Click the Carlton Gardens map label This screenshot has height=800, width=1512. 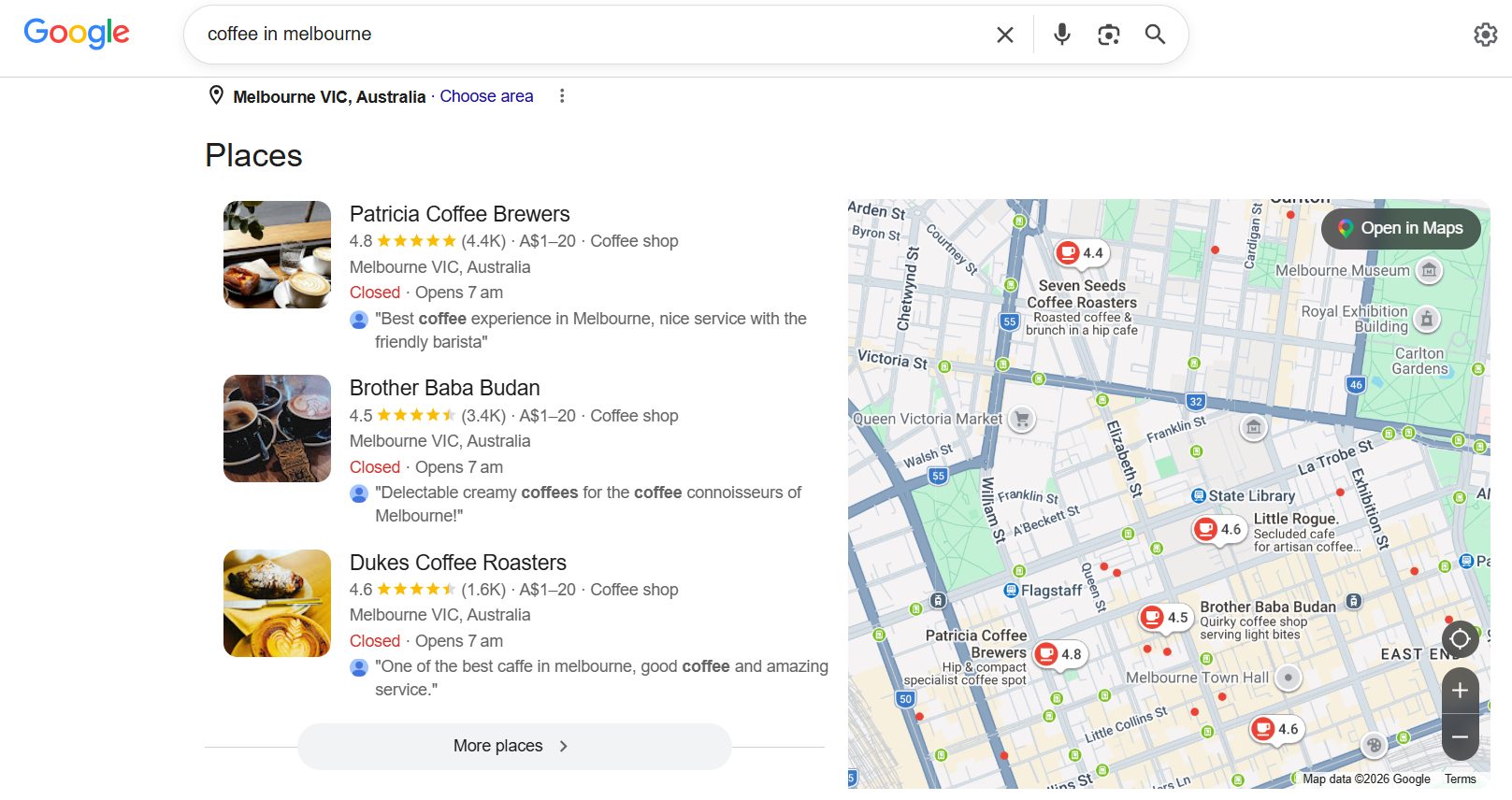(1419, 361)
